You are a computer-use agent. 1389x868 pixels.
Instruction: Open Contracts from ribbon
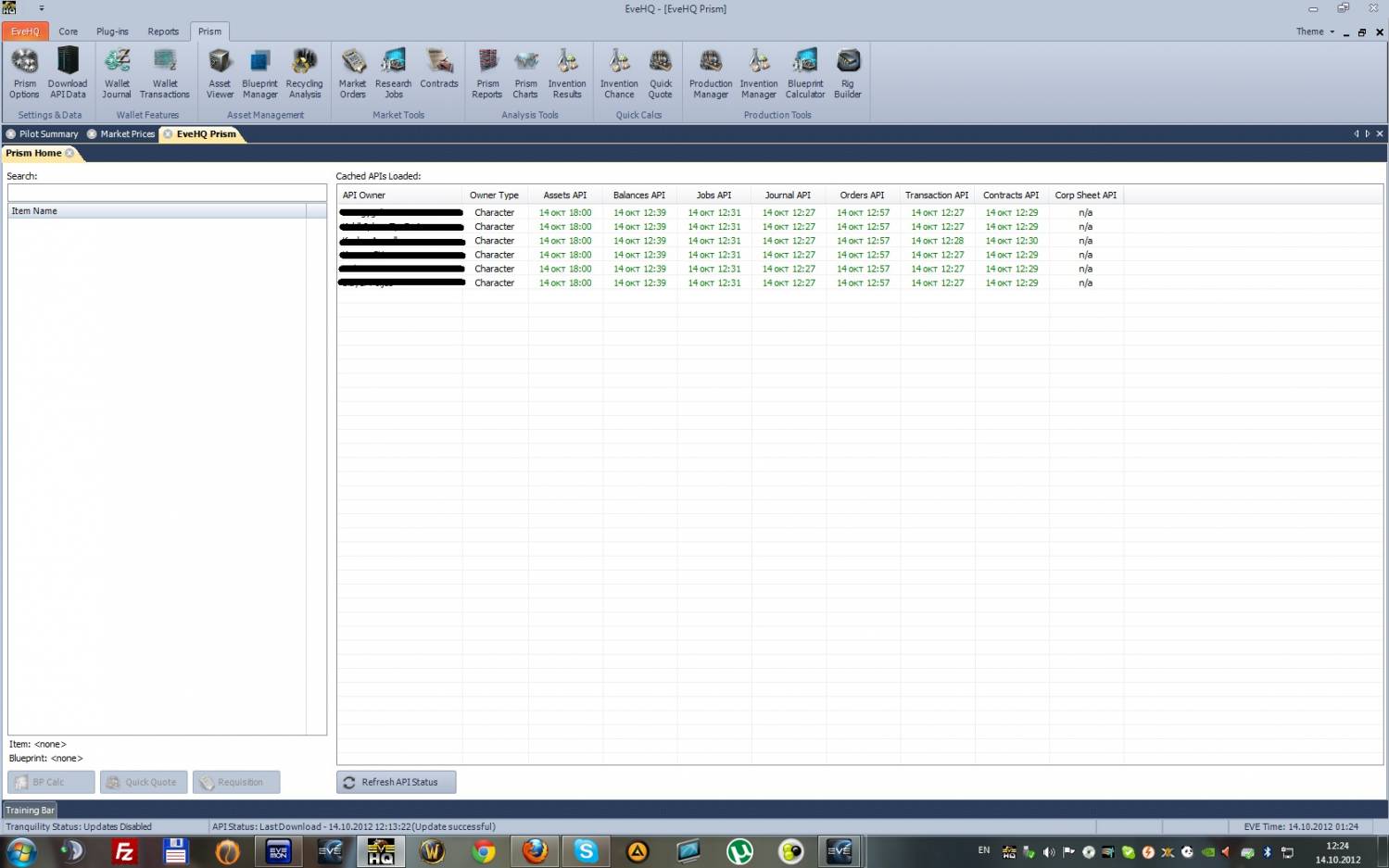(x=439, y=69)
